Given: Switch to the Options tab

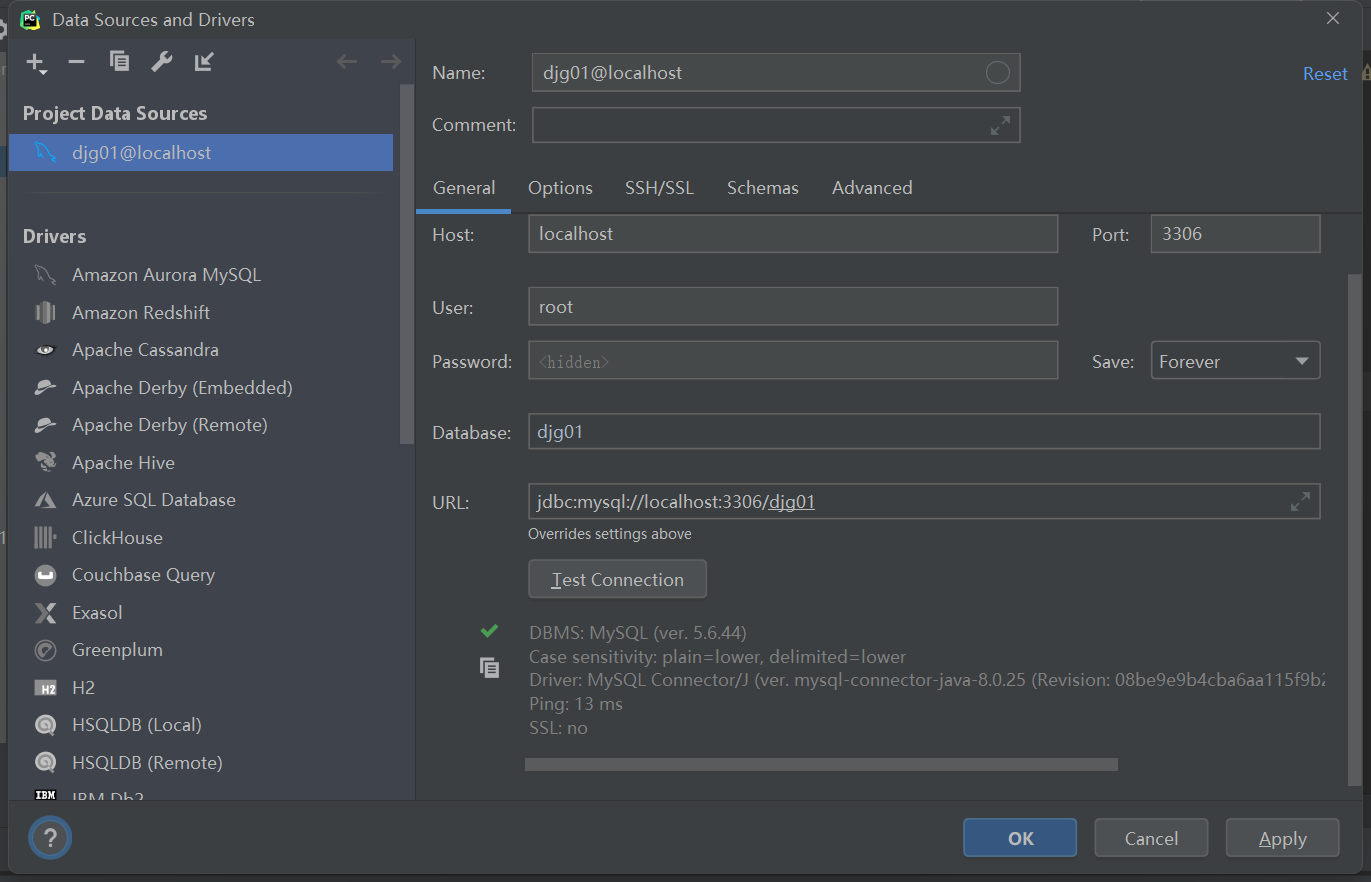Looking at the screenshot, I should [560, 188].
